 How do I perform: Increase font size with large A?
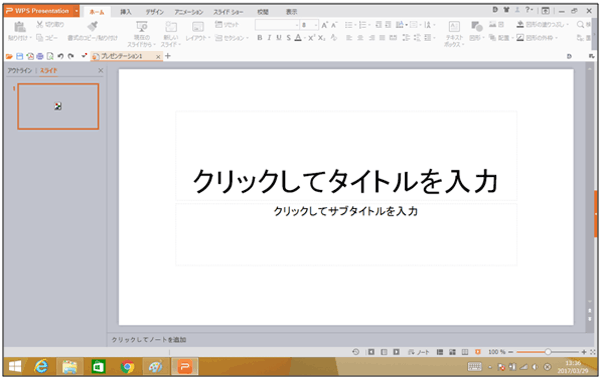(324, 25)
